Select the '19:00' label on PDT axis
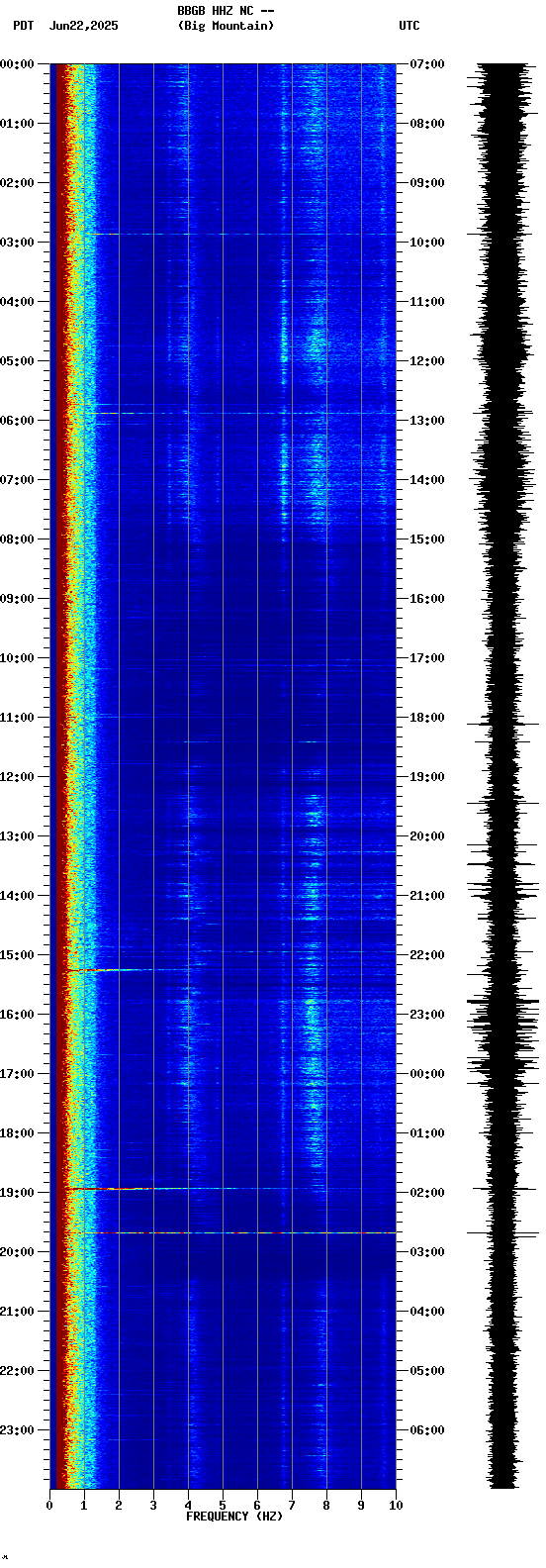The image size is (546, 1568). (17, 1193)
